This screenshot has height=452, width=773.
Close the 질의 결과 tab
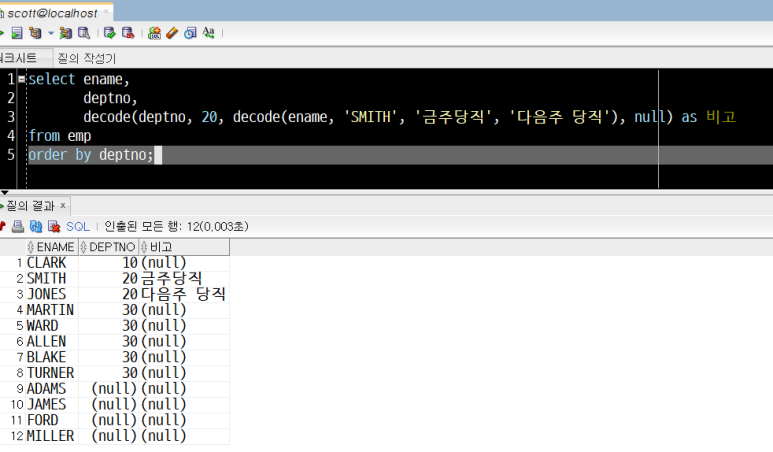[x=63, y=205]
